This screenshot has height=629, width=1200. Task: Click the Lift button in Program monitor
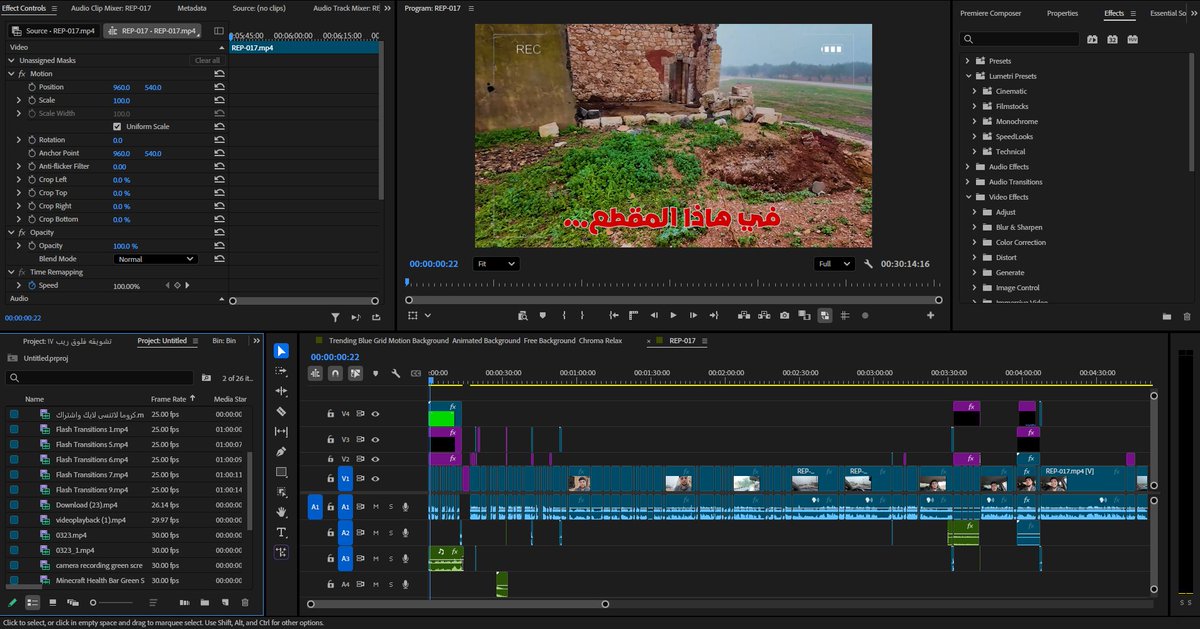coord(743,315)
